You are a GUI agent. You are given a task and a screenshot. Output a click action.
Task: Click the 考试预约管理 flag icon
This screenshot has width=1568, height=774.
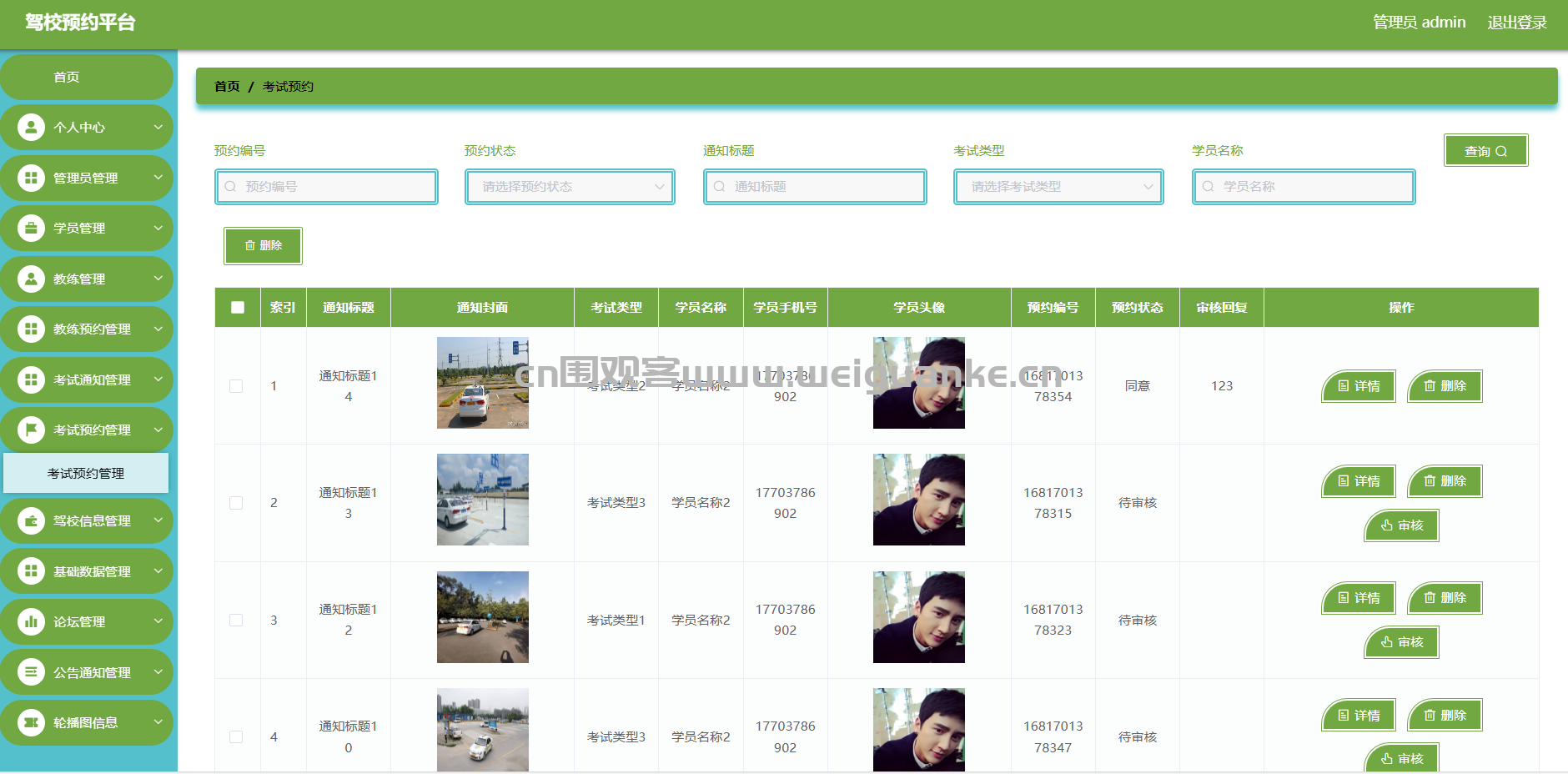click(x=31, y=430)
